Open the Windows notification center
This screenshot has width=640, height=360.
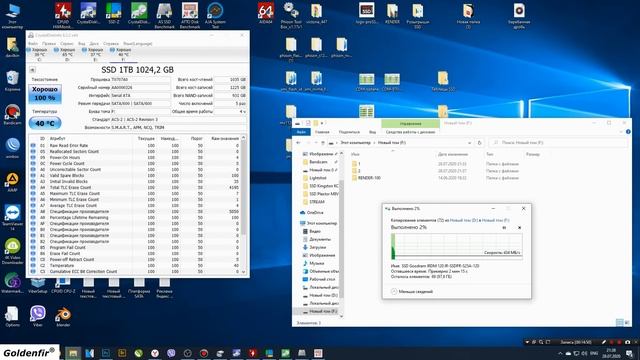629,353
